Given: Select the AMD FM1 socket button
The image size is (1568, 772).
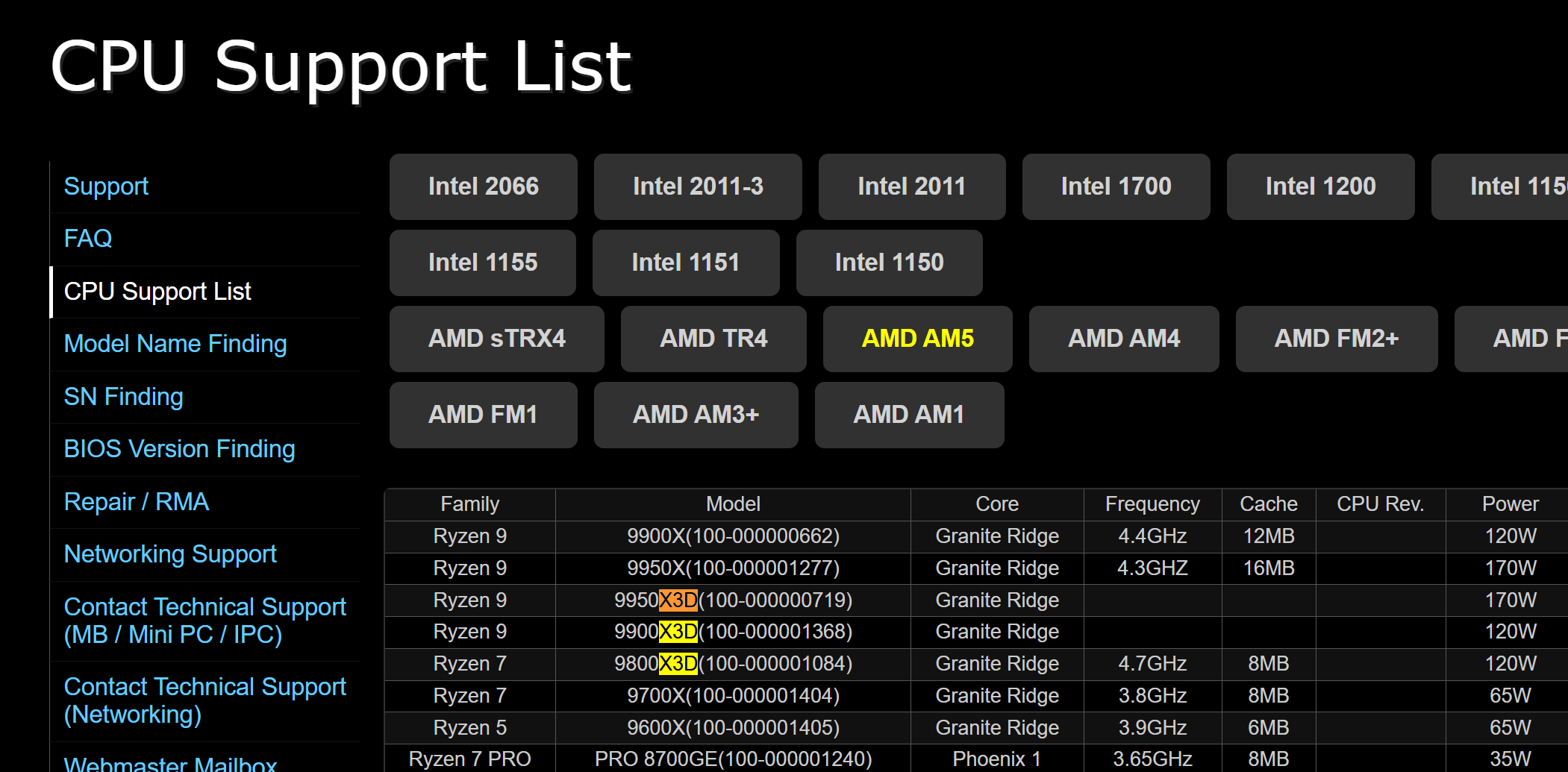Looking at the screenshot, I should [483, 415].
